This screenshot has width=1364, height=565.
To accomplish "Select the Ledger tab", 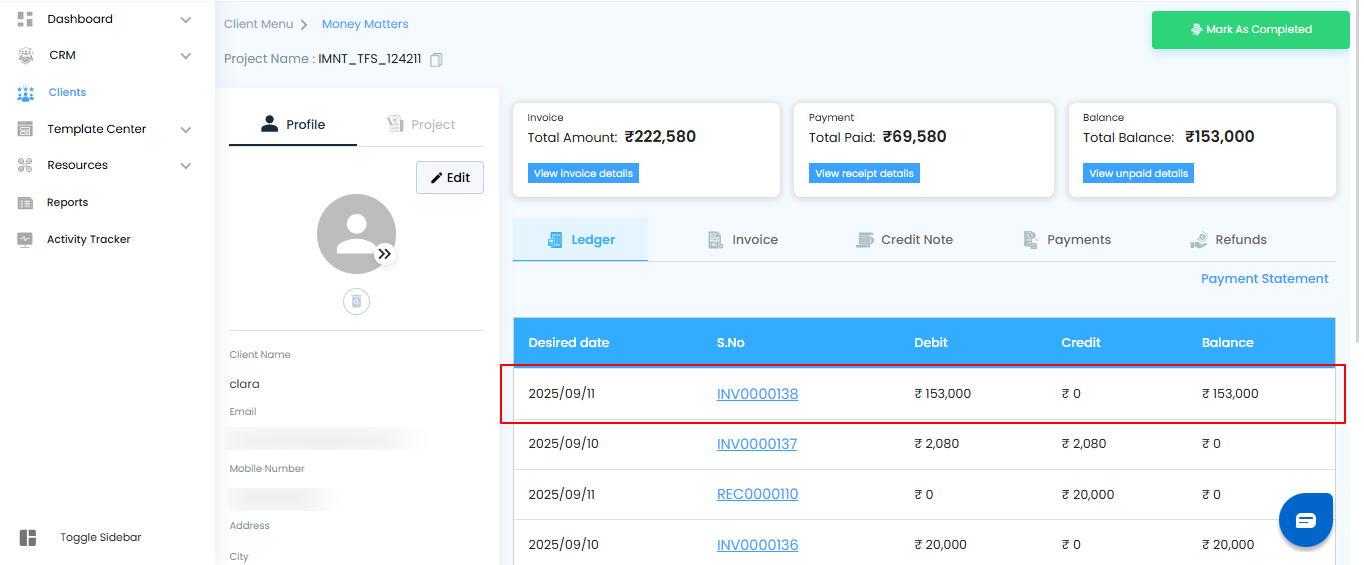I will point(580,240).
